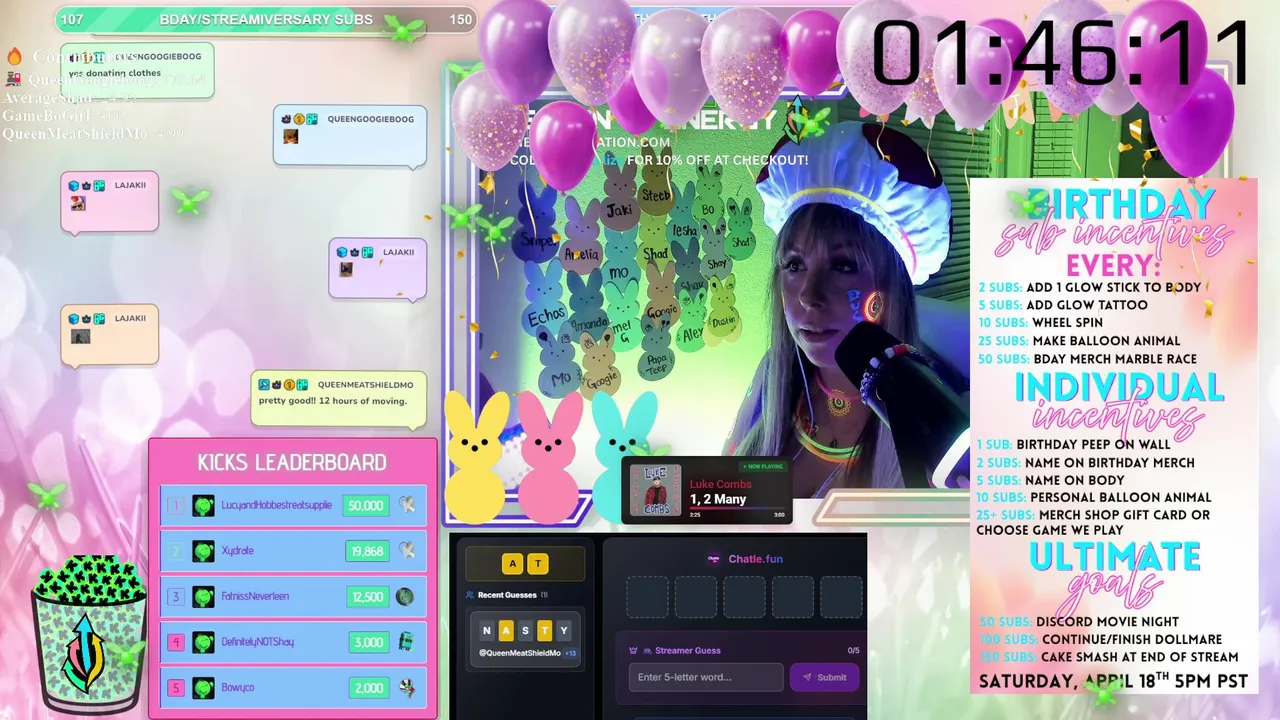This screenshot has width=1280, height=720.
Task: Click the '50 SUBS: BDAY MERCH MARBLE RACE' line
Action: click(1087, 359)
